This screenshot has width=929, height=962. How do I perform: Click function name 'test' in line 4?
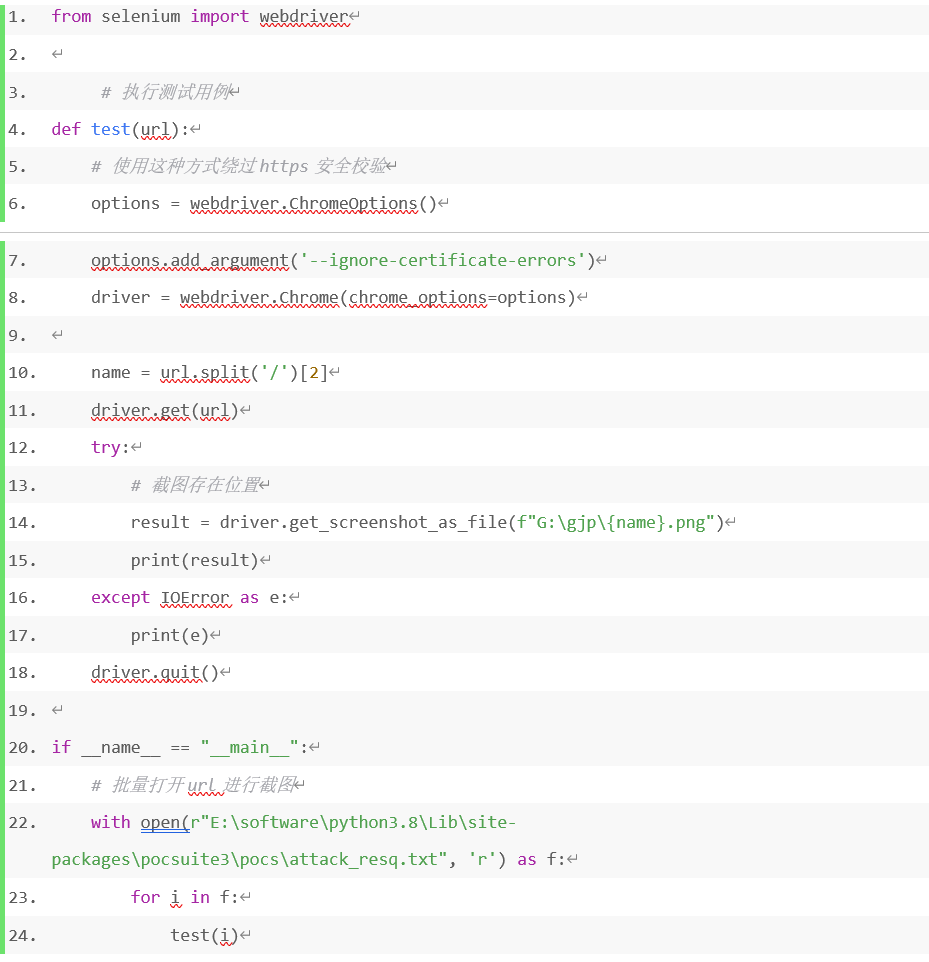coord(110,129)
